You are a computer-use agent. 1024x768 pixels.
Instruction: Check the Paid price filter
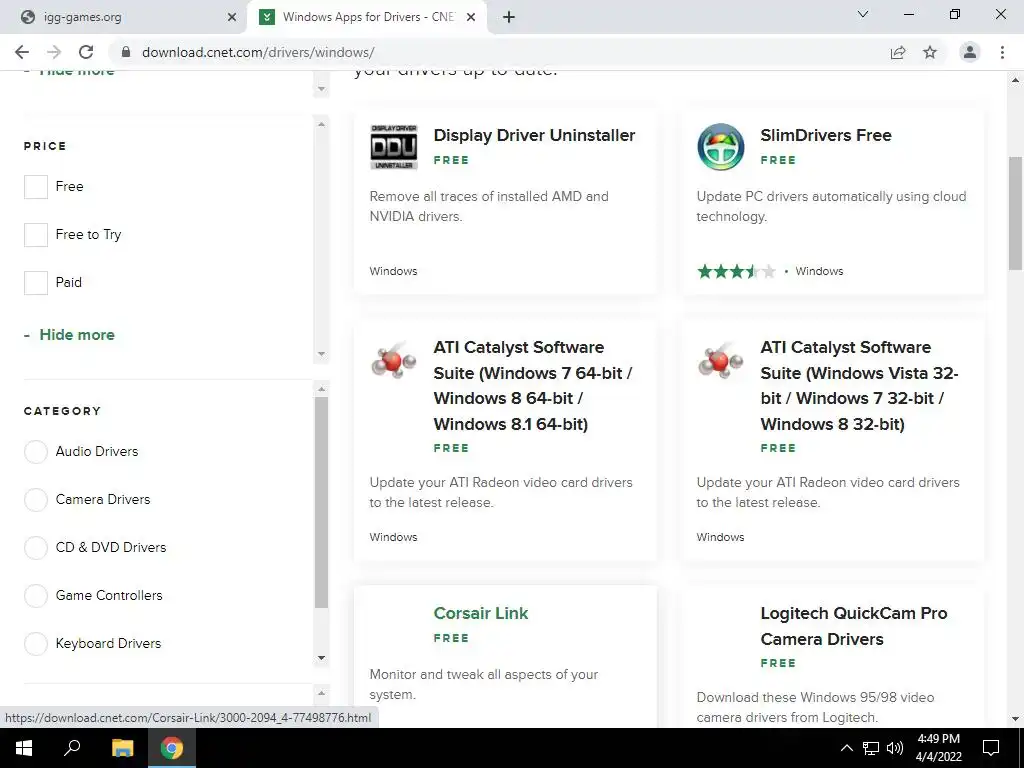point(36,283)
